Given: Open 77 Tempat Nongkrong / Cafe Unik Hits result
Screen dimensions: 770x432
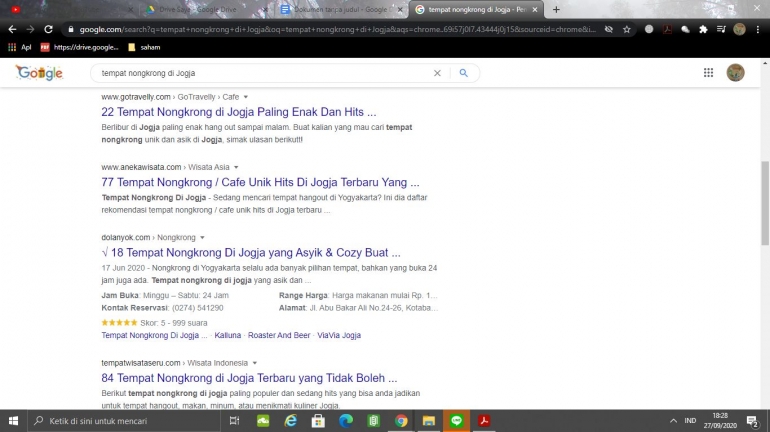Looking at the screenshot, I should 260,182.
